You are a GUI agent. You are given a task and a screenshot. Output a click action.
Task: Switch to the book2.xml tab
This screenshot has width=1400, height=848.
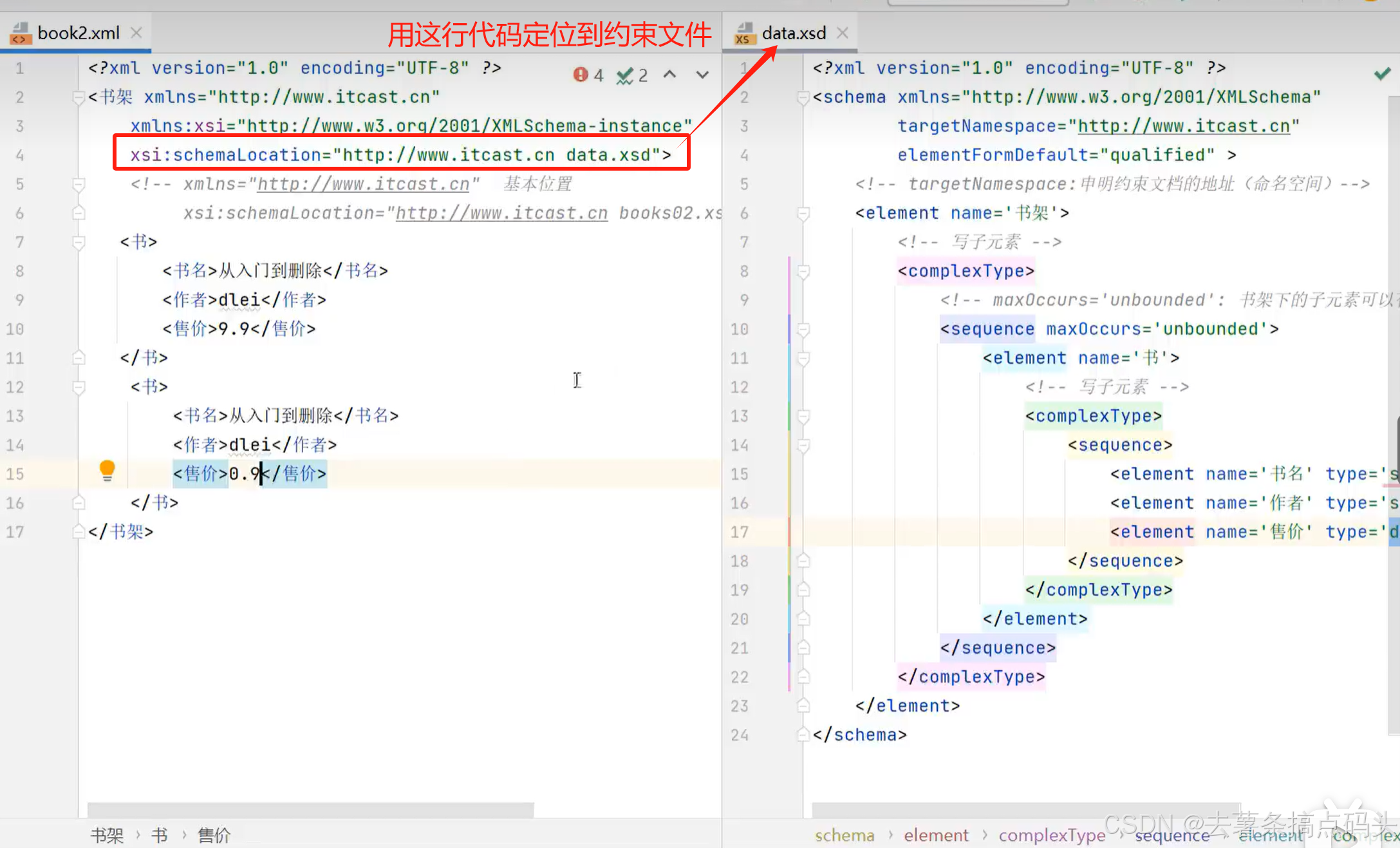click(x=78, y=33)
